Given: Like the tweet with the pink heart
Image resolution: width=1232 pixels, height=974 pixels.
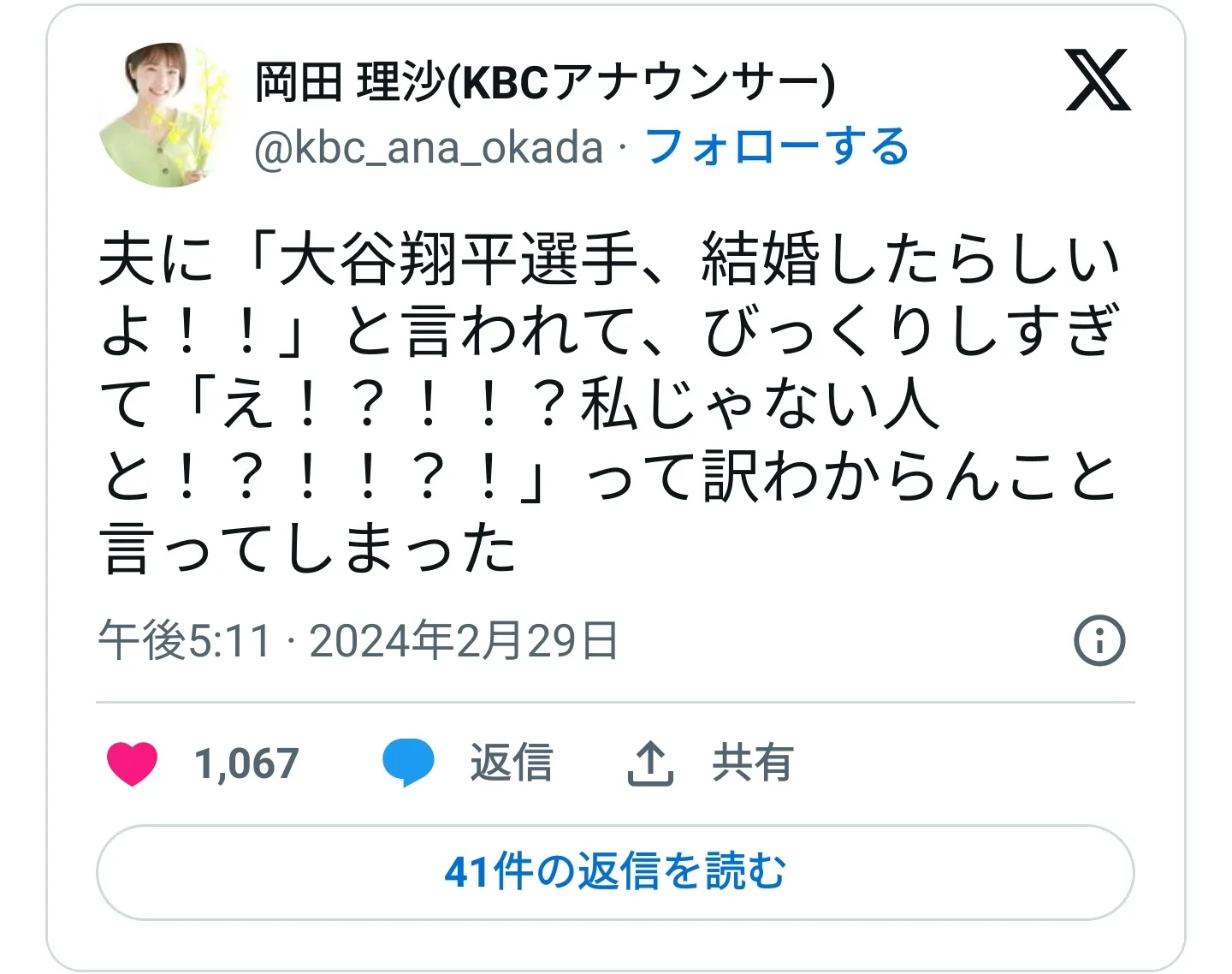Looking at the screenshot, I should [x=133, y=763].
